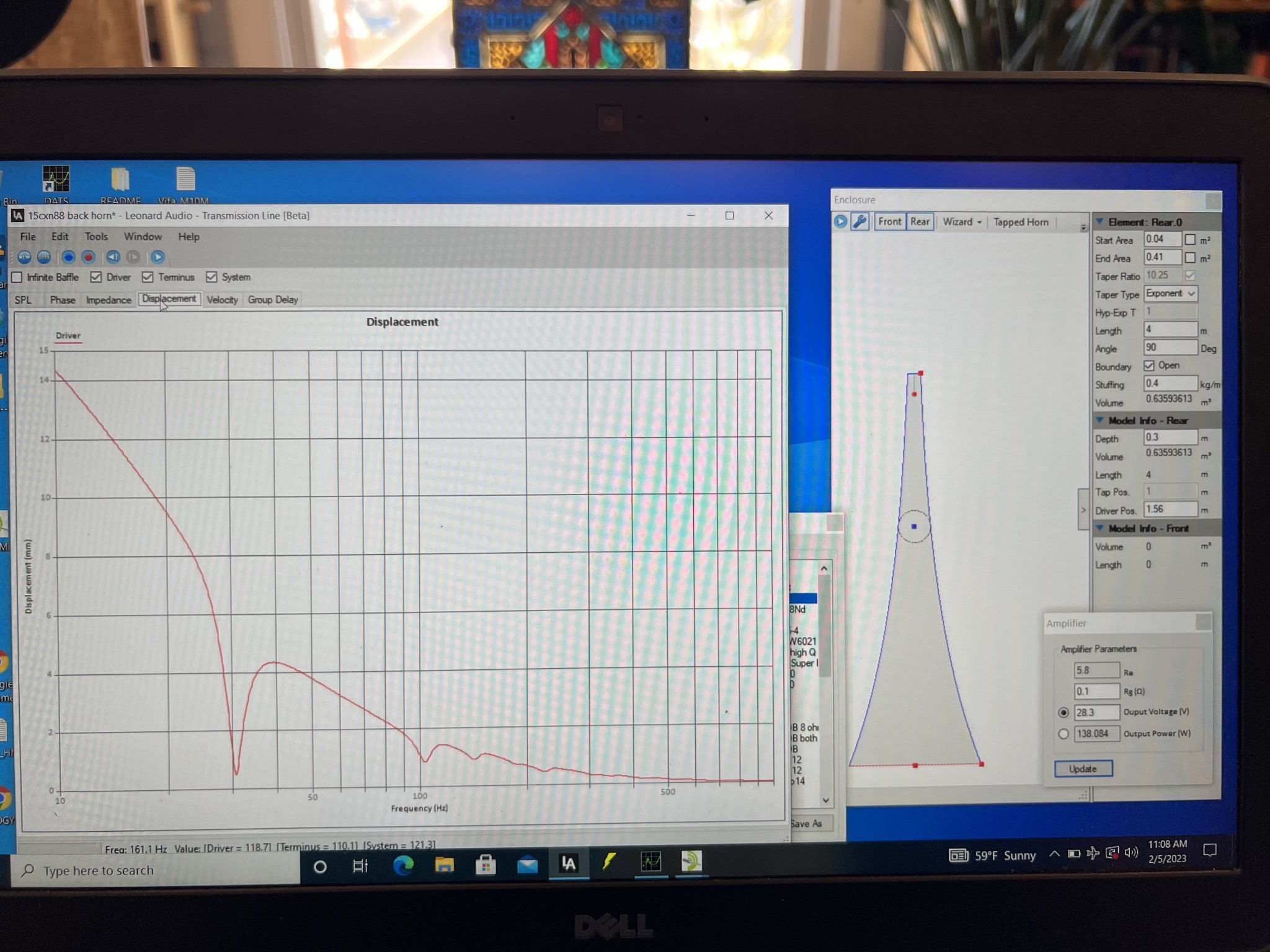The image size is (1270, 952).
Task: Open the README desktop file icon
Action: pos(120,185)
